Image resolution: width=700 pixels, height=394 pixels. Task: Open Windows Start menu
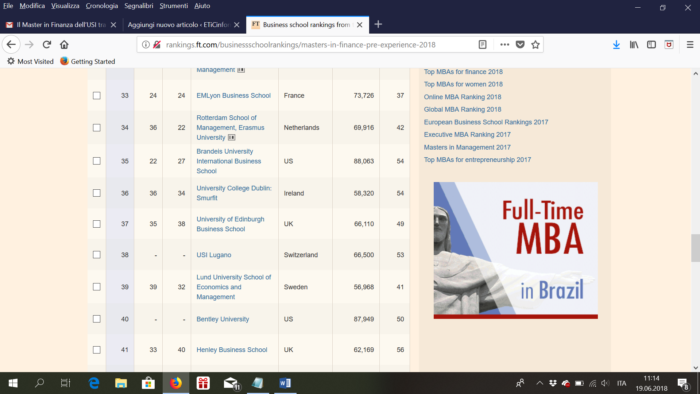click(x=13, y=383)
